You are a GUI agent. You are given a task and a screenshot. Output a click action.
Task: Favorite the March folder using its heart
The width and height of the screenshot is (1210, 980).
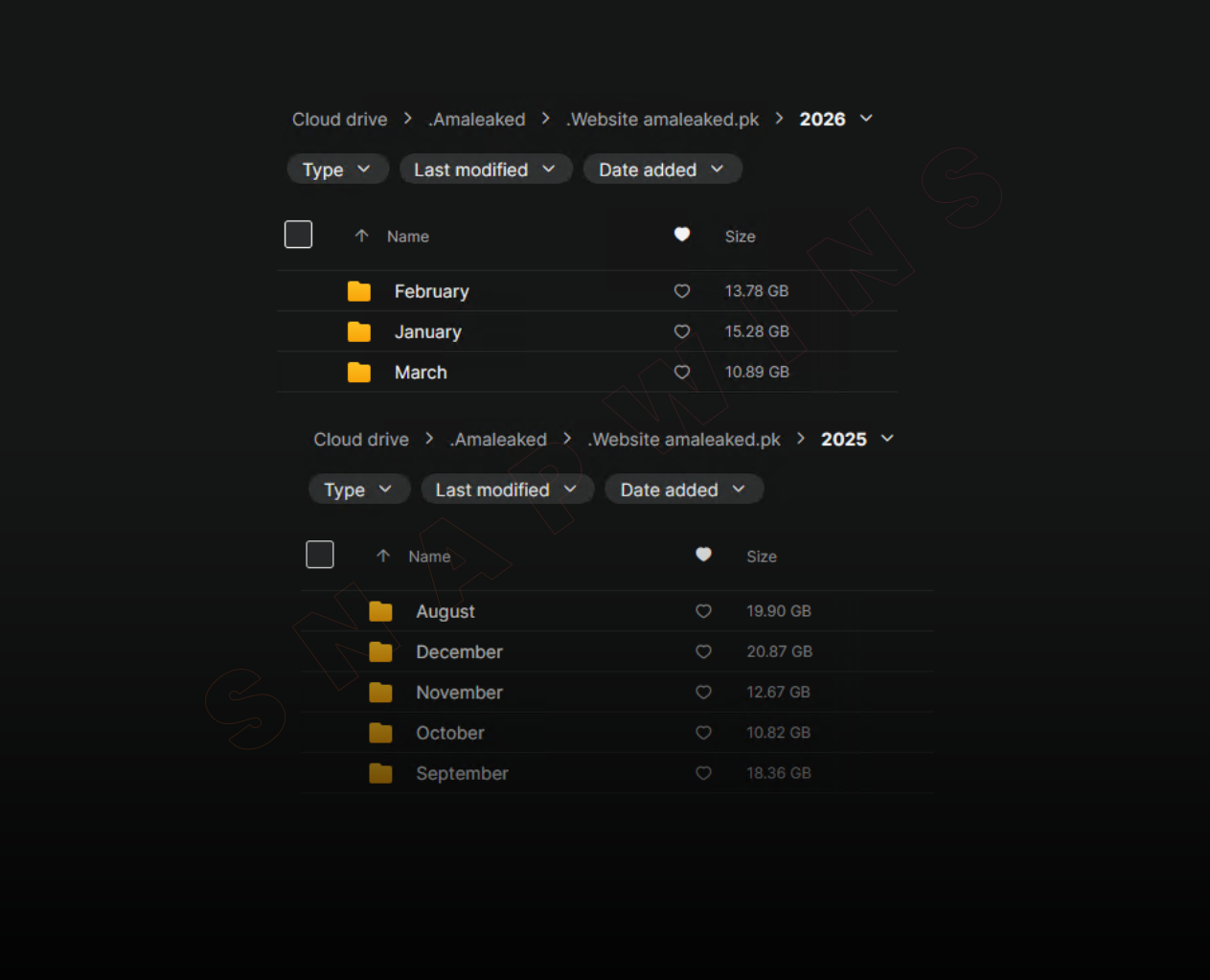(682, 372)
